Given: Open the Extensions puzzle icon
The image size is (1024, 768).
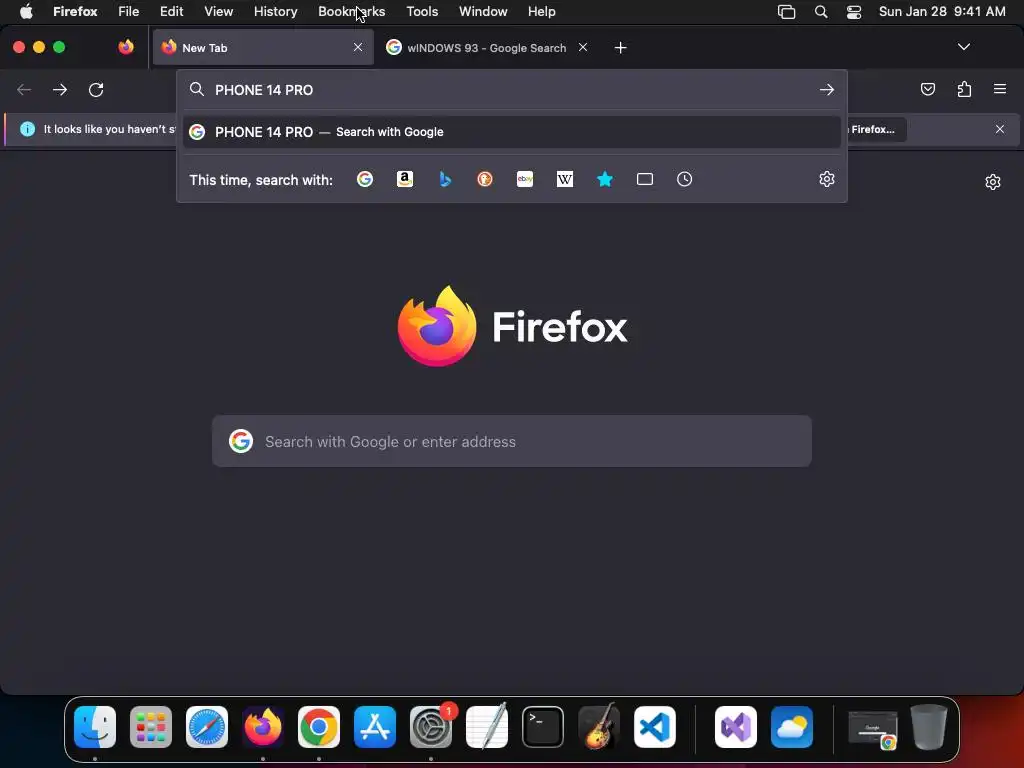Looking at the screenshot, I should [964, 89].
